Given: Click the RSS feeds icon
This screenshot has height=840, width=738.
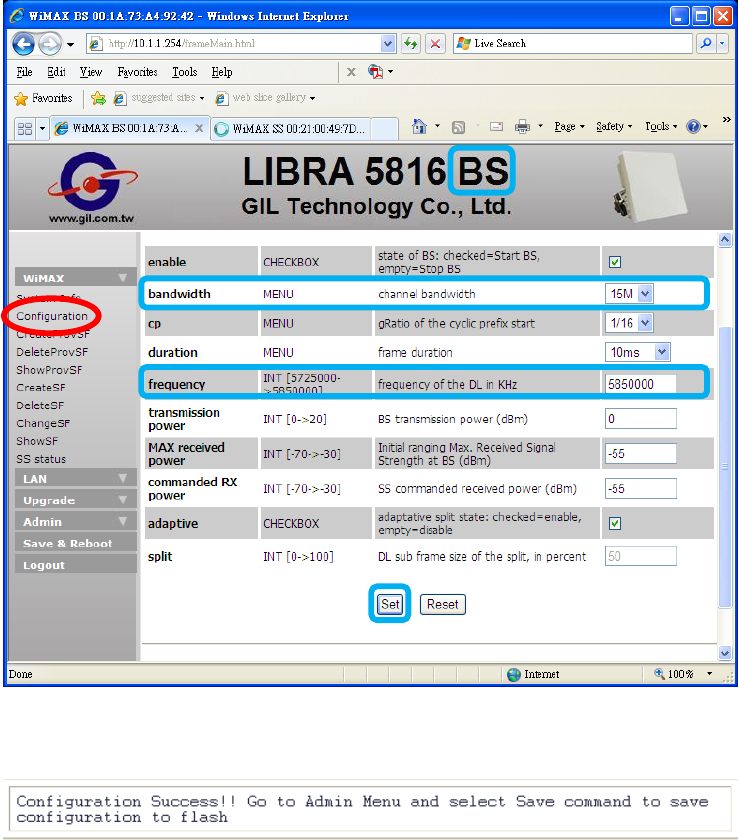Looking at the screenshot, I should coord(458,127).
